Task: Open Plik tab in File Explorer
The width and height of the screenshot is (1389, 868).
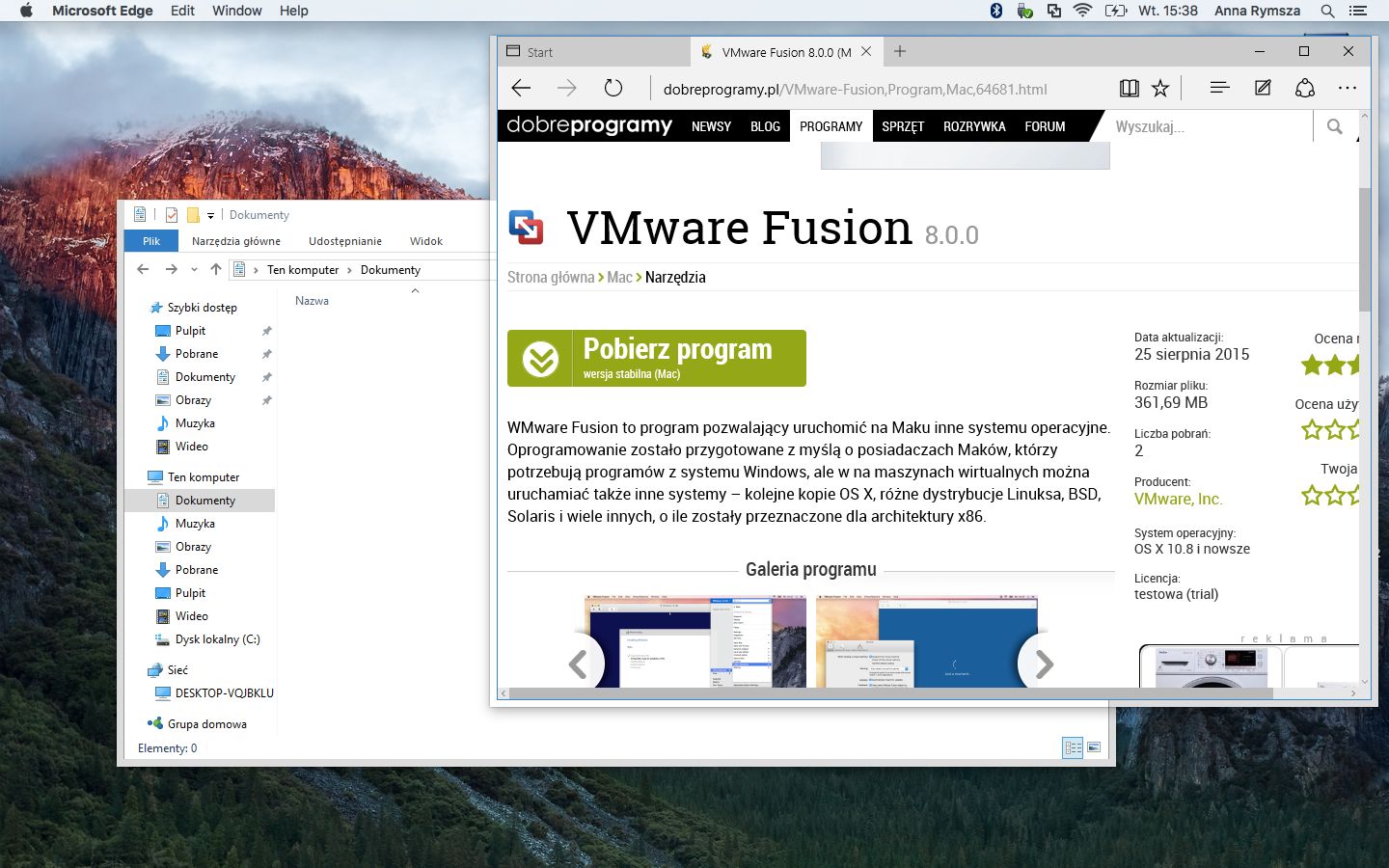Action: pyautogui.click(x=151, y=241)
